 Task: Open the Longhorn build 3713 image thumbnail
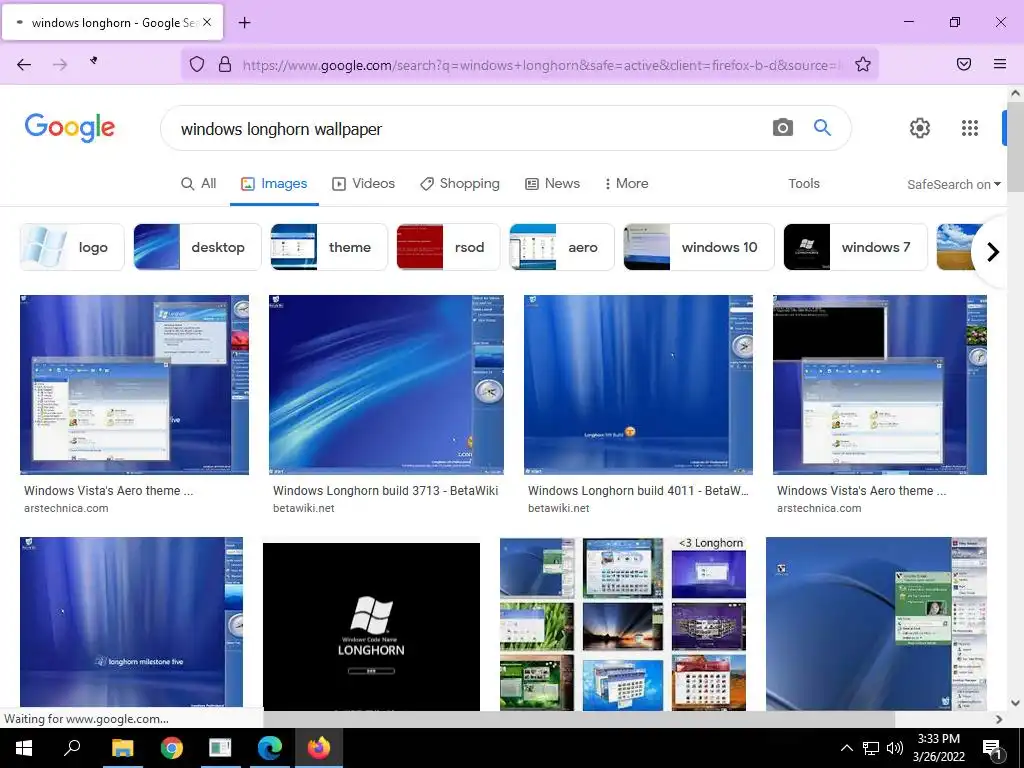pyautogui.click(x=386, y=385)
